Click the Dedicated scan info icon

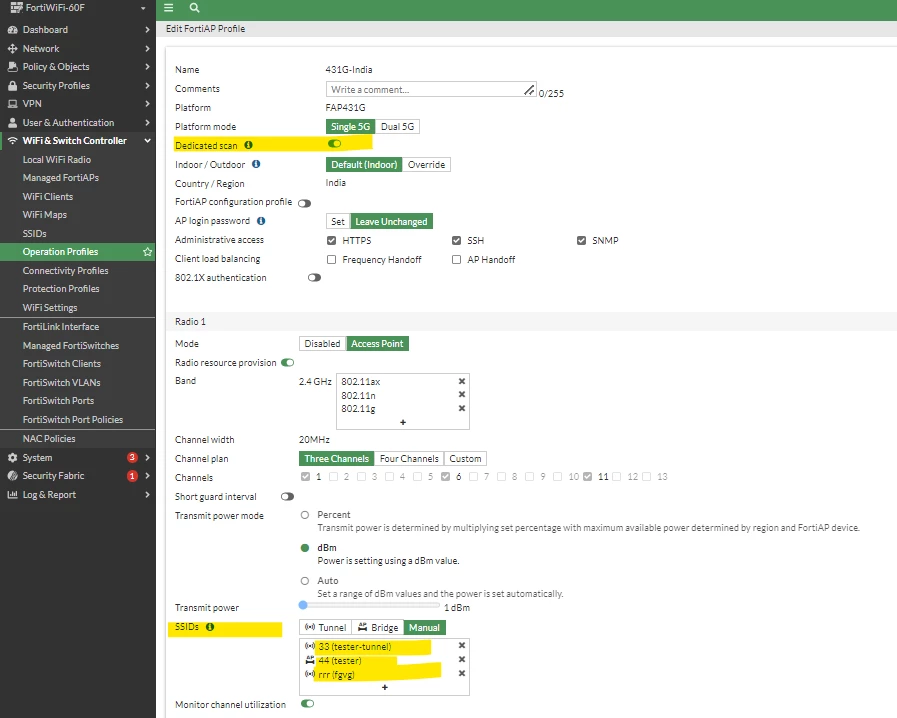click(248, 145)
